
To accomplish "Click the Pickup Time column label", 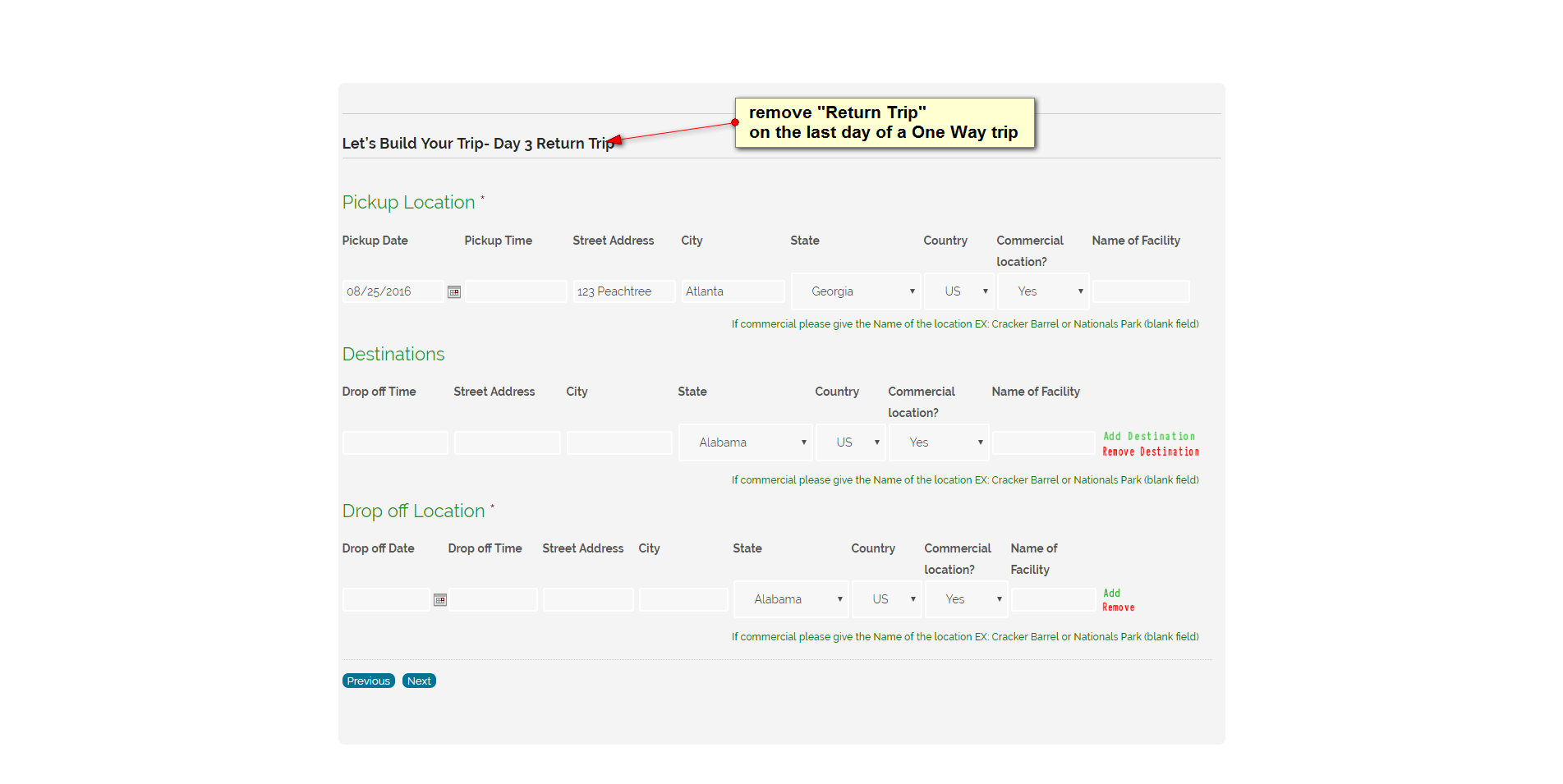I will (x=498, y=241).
